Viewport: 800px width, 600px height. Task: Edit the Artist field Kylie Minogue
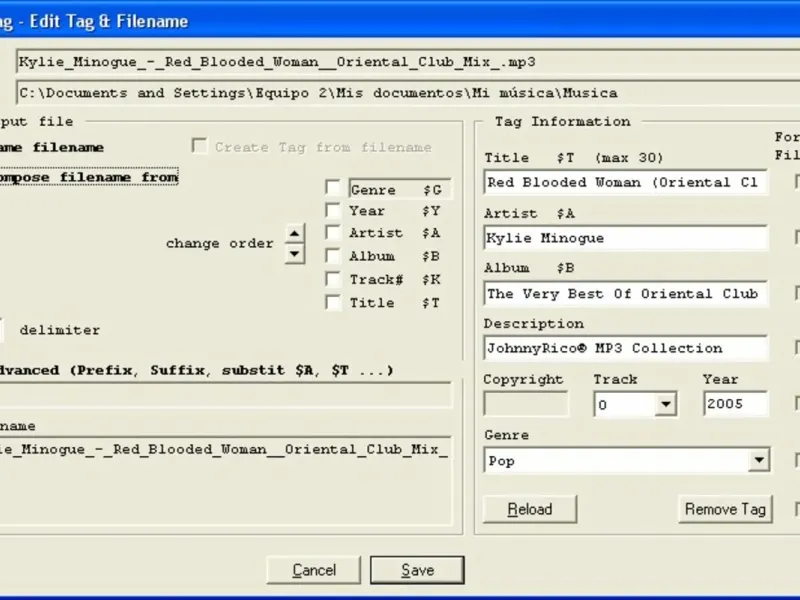pos(626,238)
